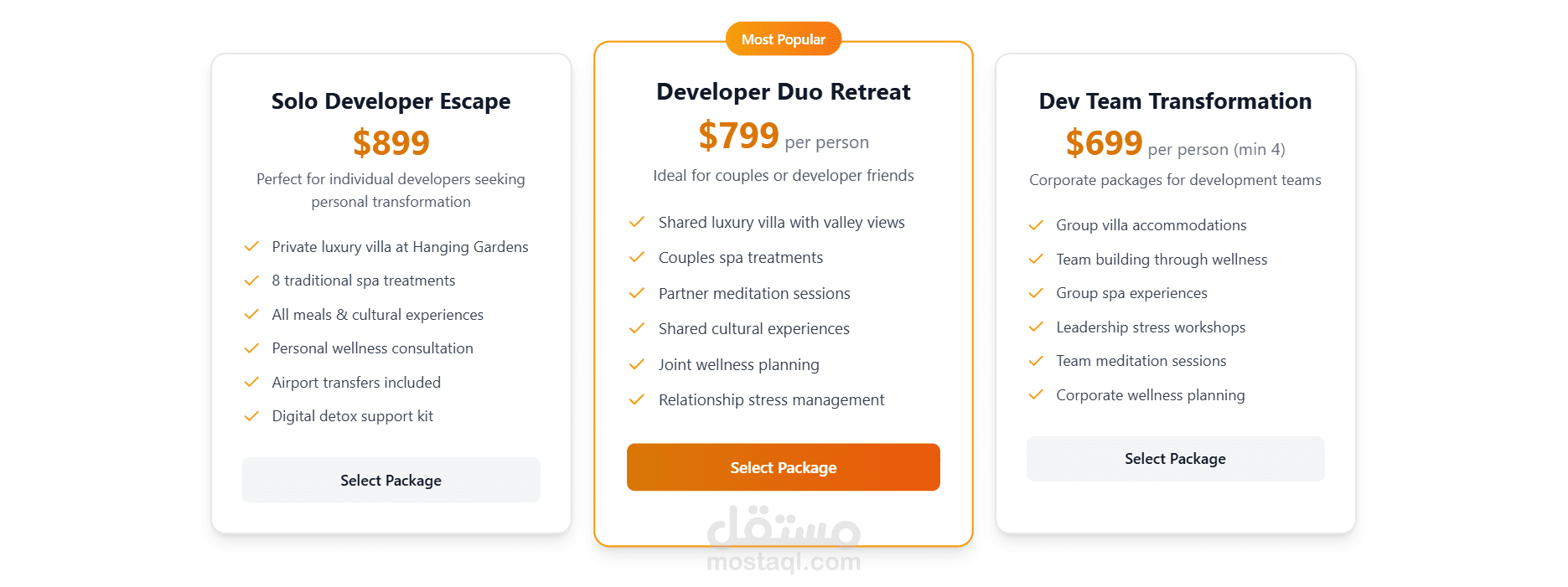Screen dimensions: 1568x587
Task: Click checkmark icon next to Digital detox support kit
Action: (251, 416)
